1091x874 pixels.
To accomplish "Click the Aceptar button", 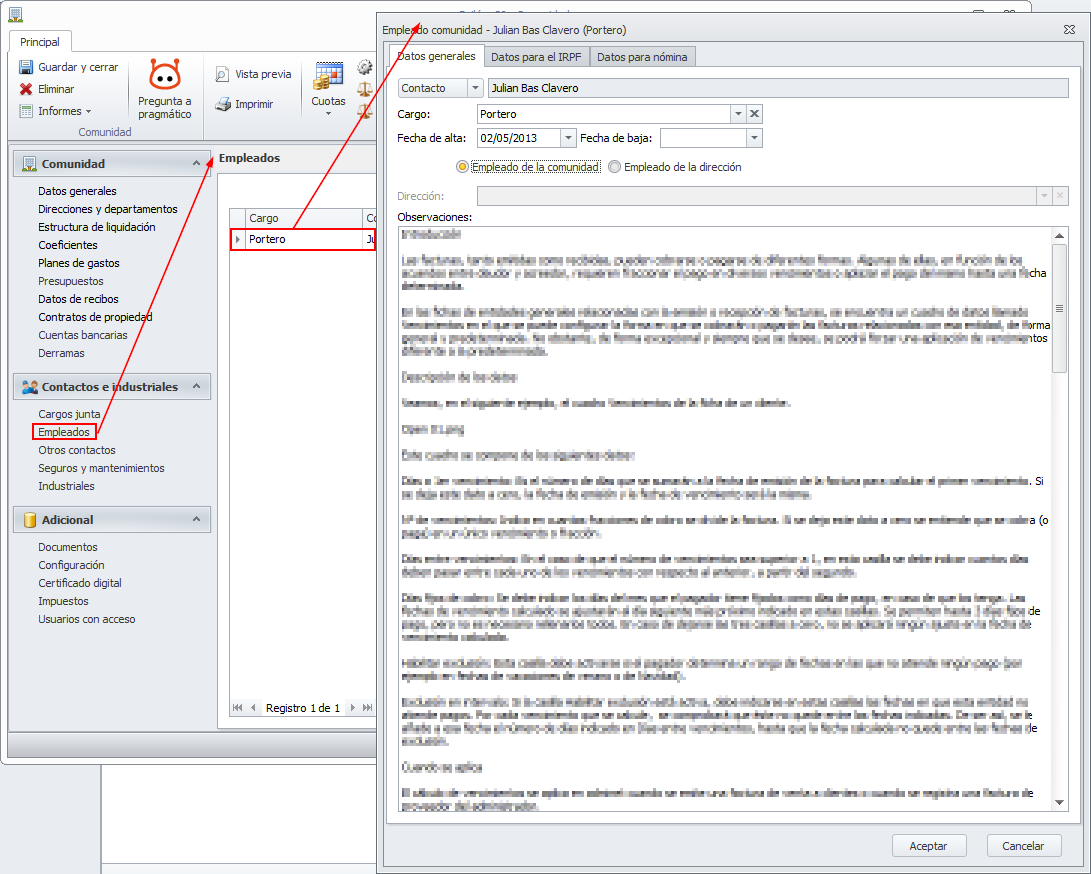I will 929,846.
